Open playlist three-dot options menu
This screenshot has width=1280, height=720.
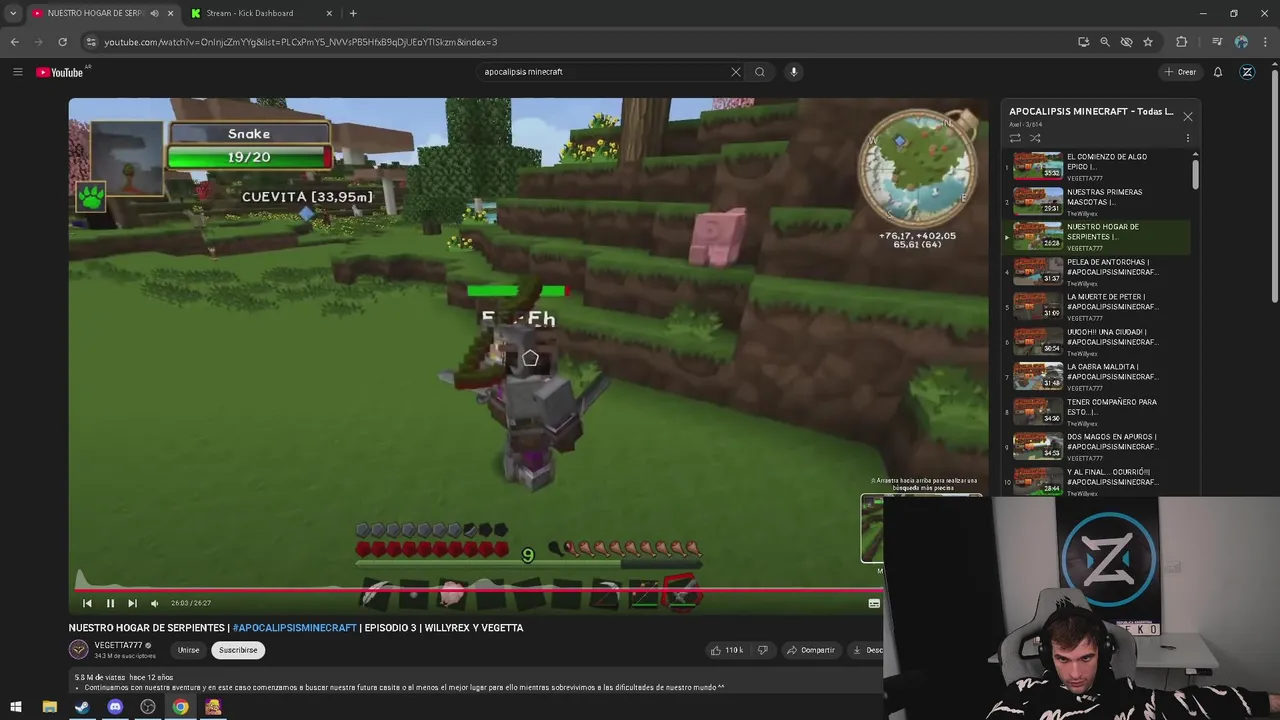1188,138
